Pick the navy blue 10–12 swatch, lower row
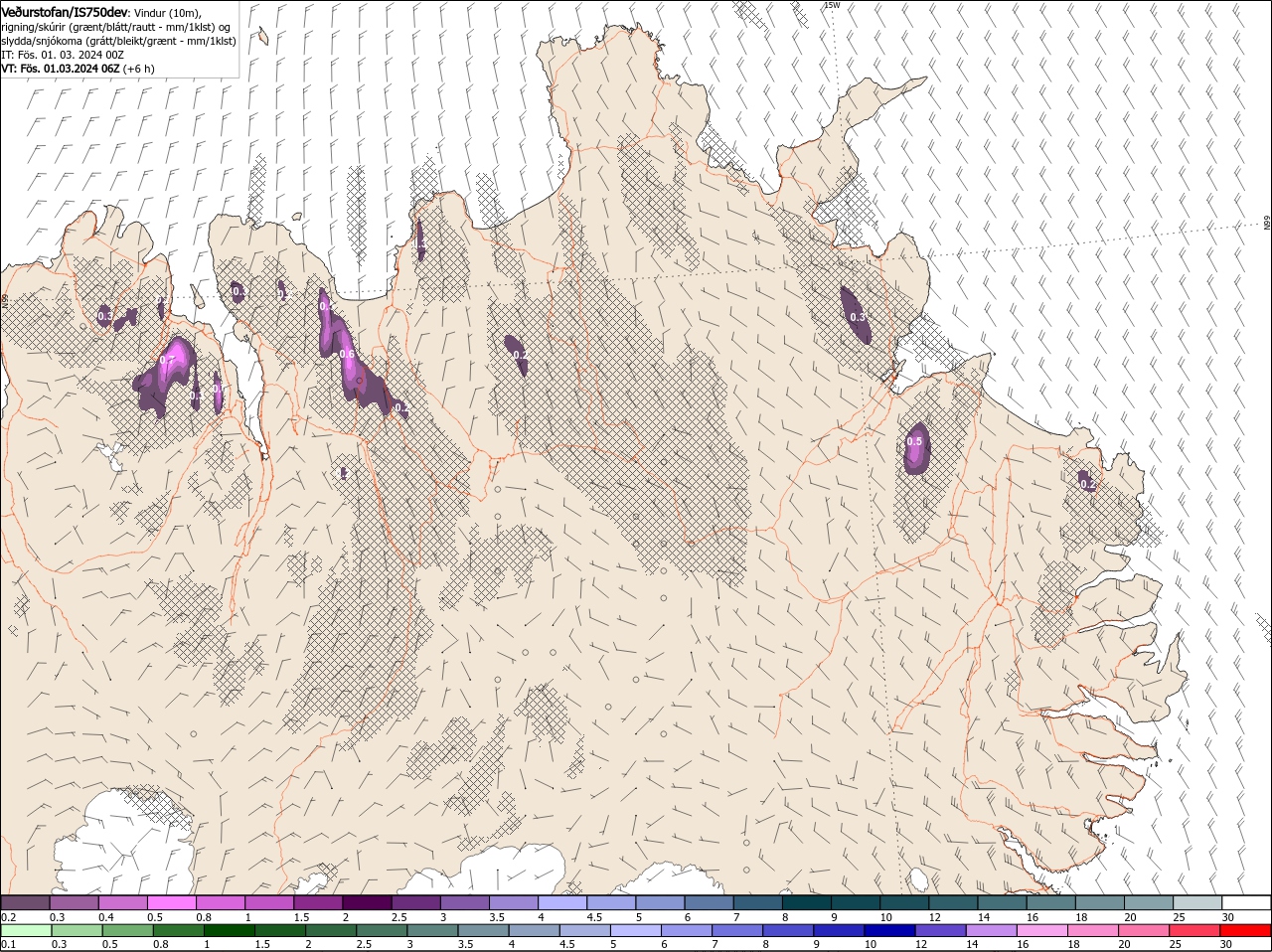1272x952 pixels. 890,930
